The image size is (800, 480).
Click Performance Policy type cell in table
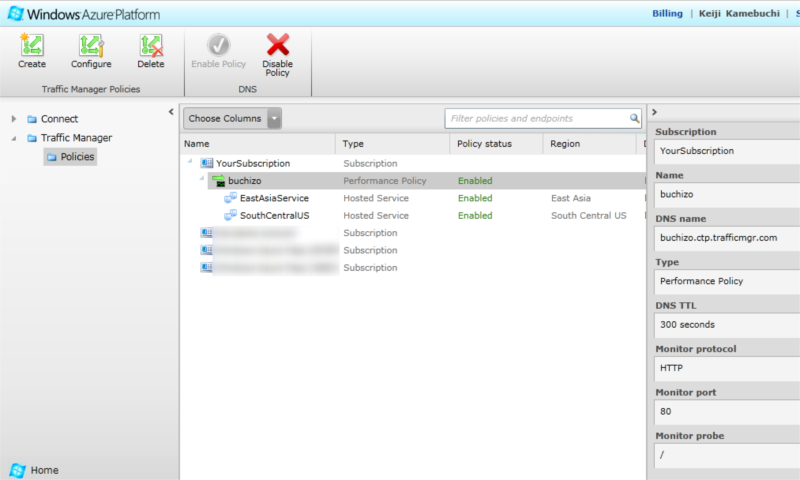coord(385,181)
